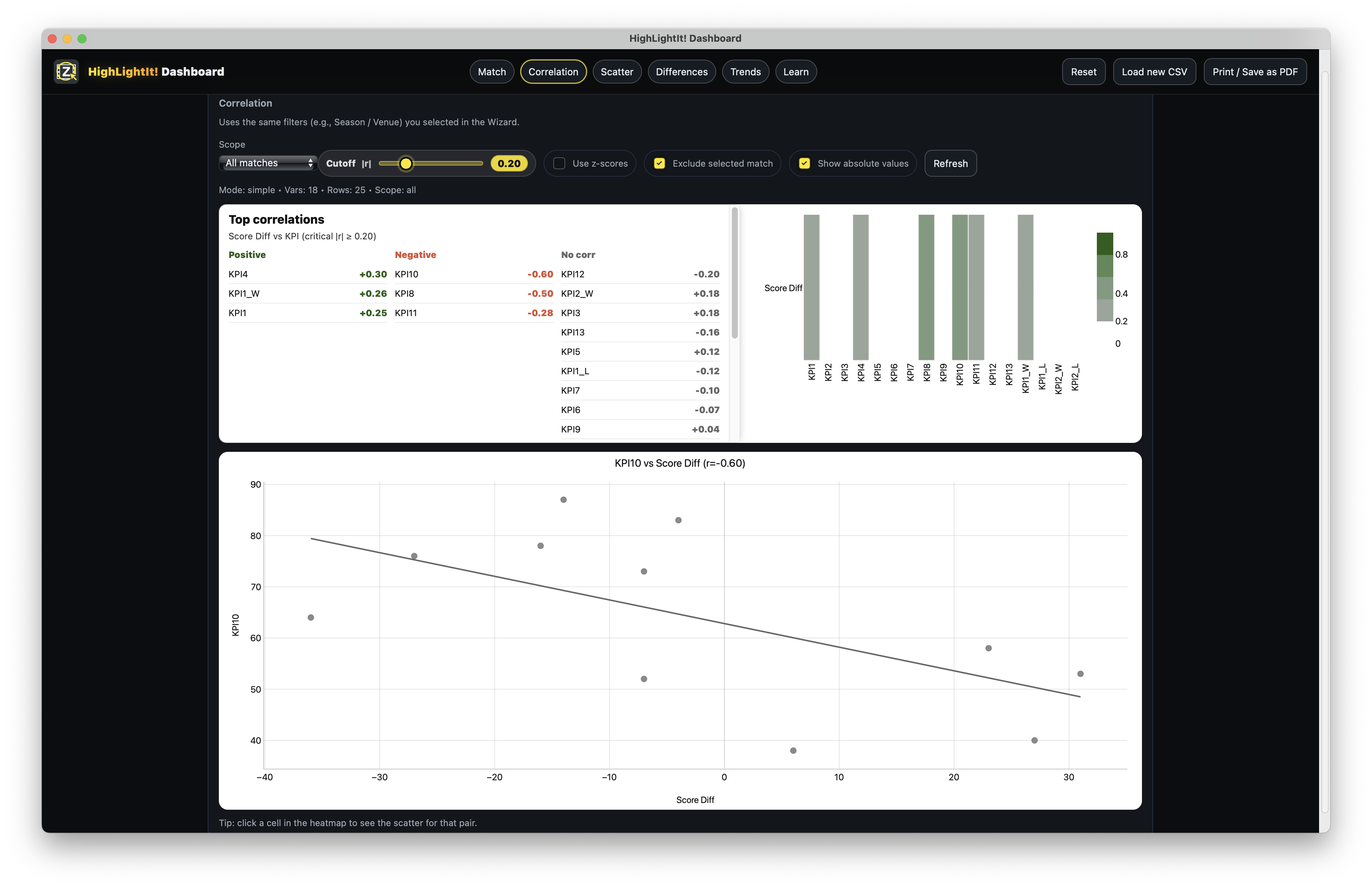Viewport: 1372px width, 888px height.
Task: Click the green fullscreen window button
Action: tap(82, 39)
